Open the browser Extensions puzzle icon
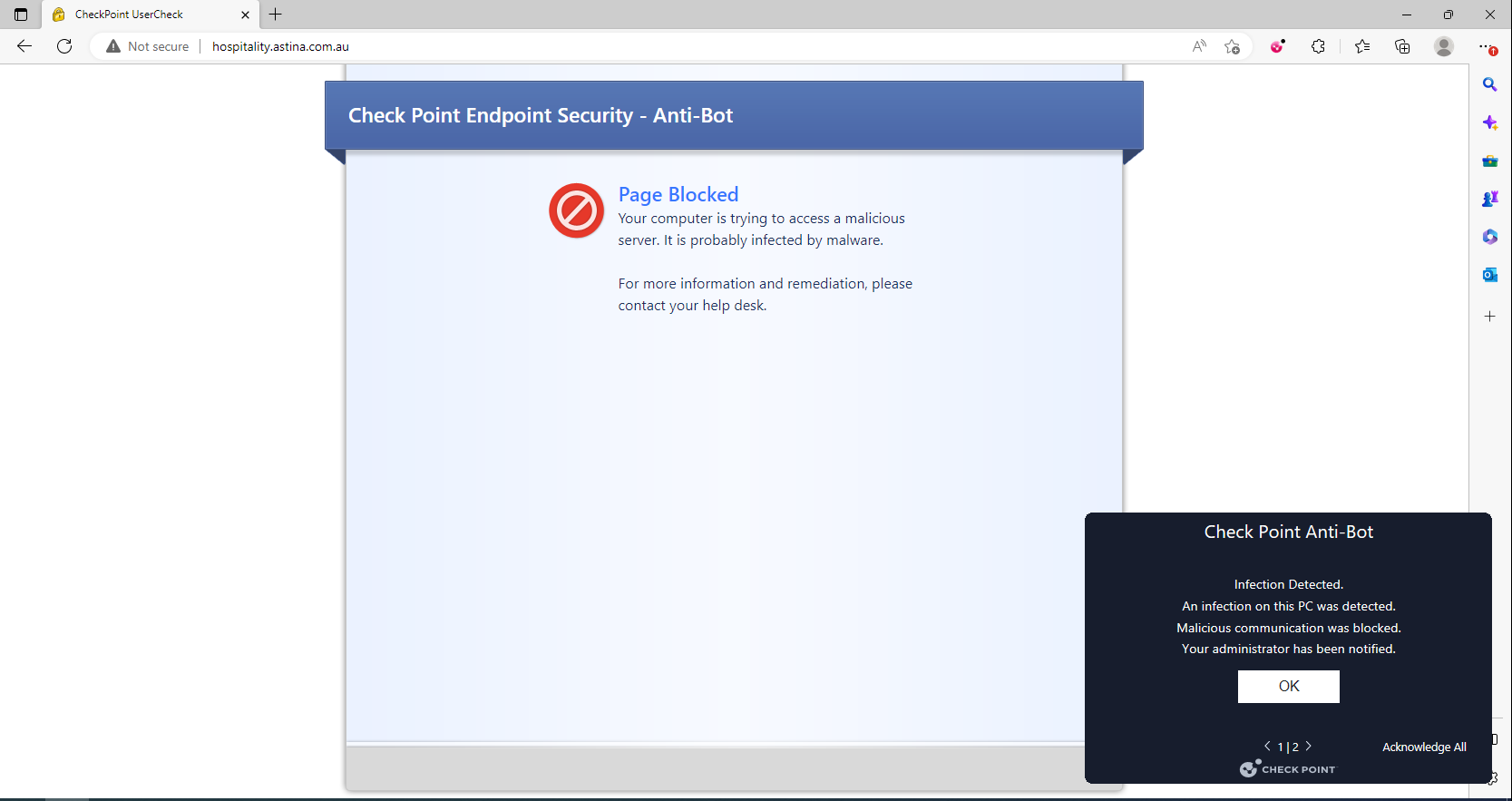This screenshot has width=1512, height=801. pyautogui.click(x=1318, y=46)
